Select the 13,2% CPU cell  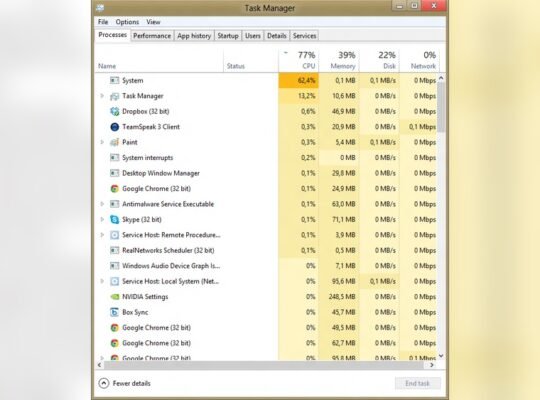point(299,96)
